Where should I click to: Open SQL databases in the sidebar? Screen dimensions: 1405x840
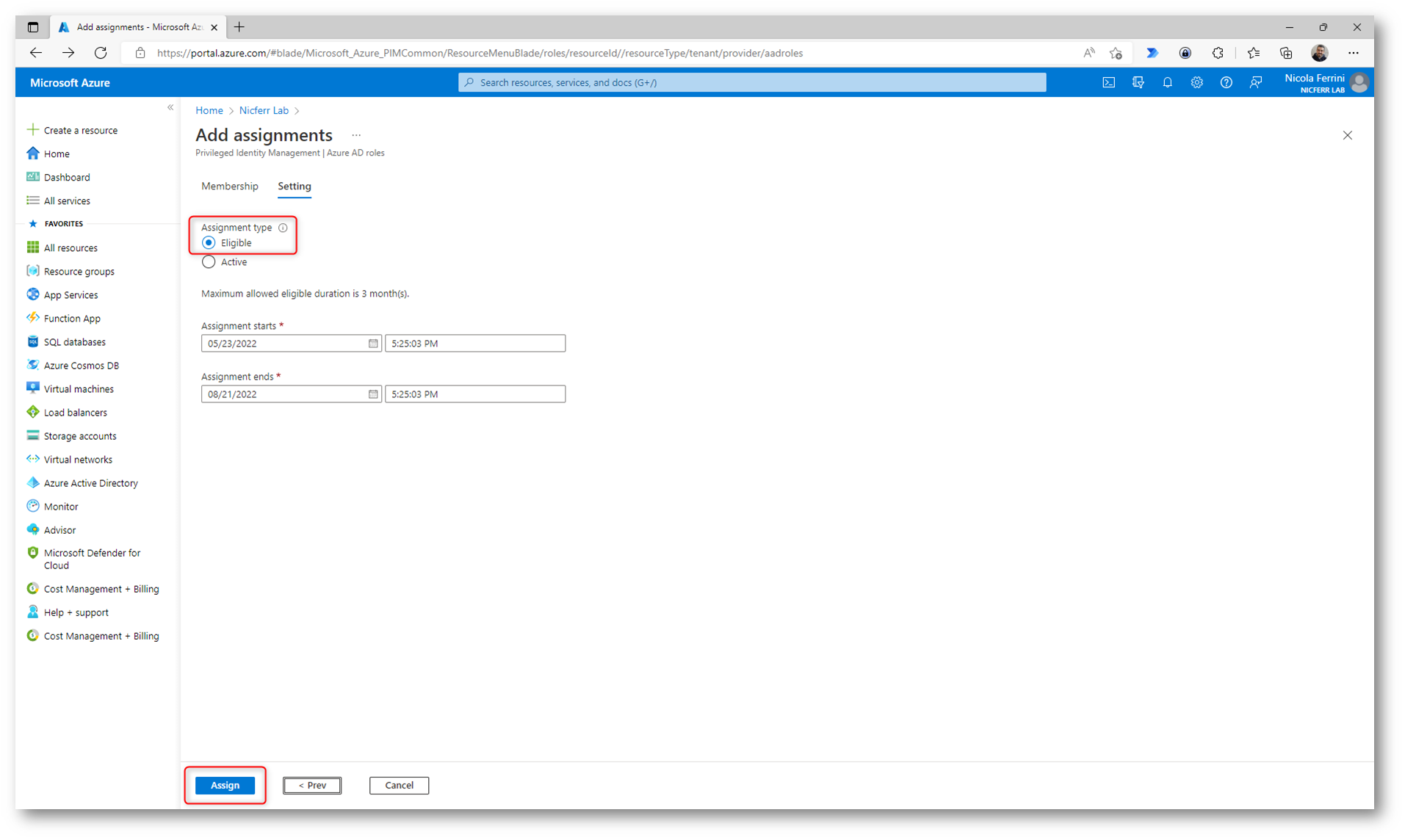click(x=74, y=341)
